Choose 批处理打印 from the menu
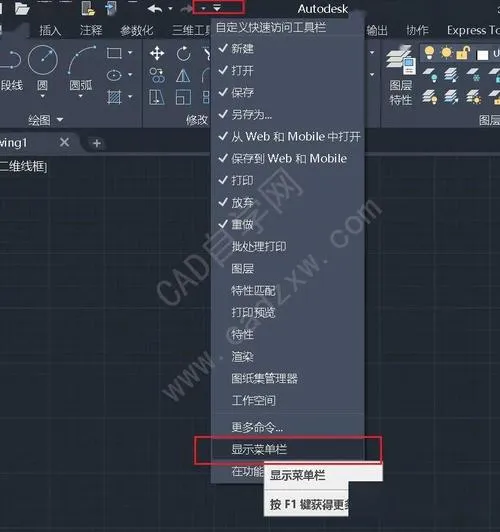 pyautogui.click(x=288, y=246)
